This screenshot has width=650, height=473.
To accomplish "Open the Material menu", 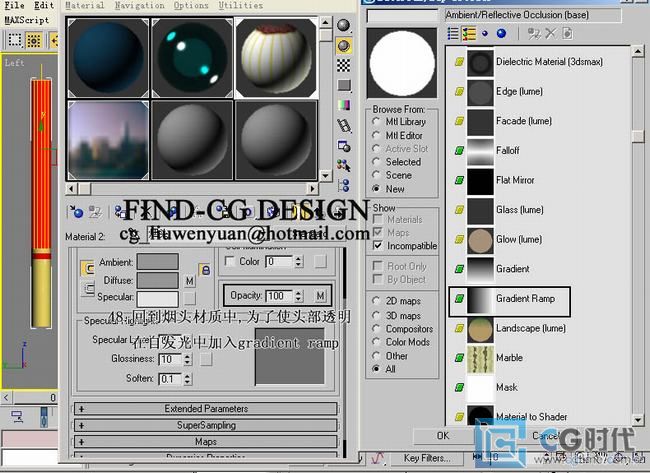I will tap(85, 5).
